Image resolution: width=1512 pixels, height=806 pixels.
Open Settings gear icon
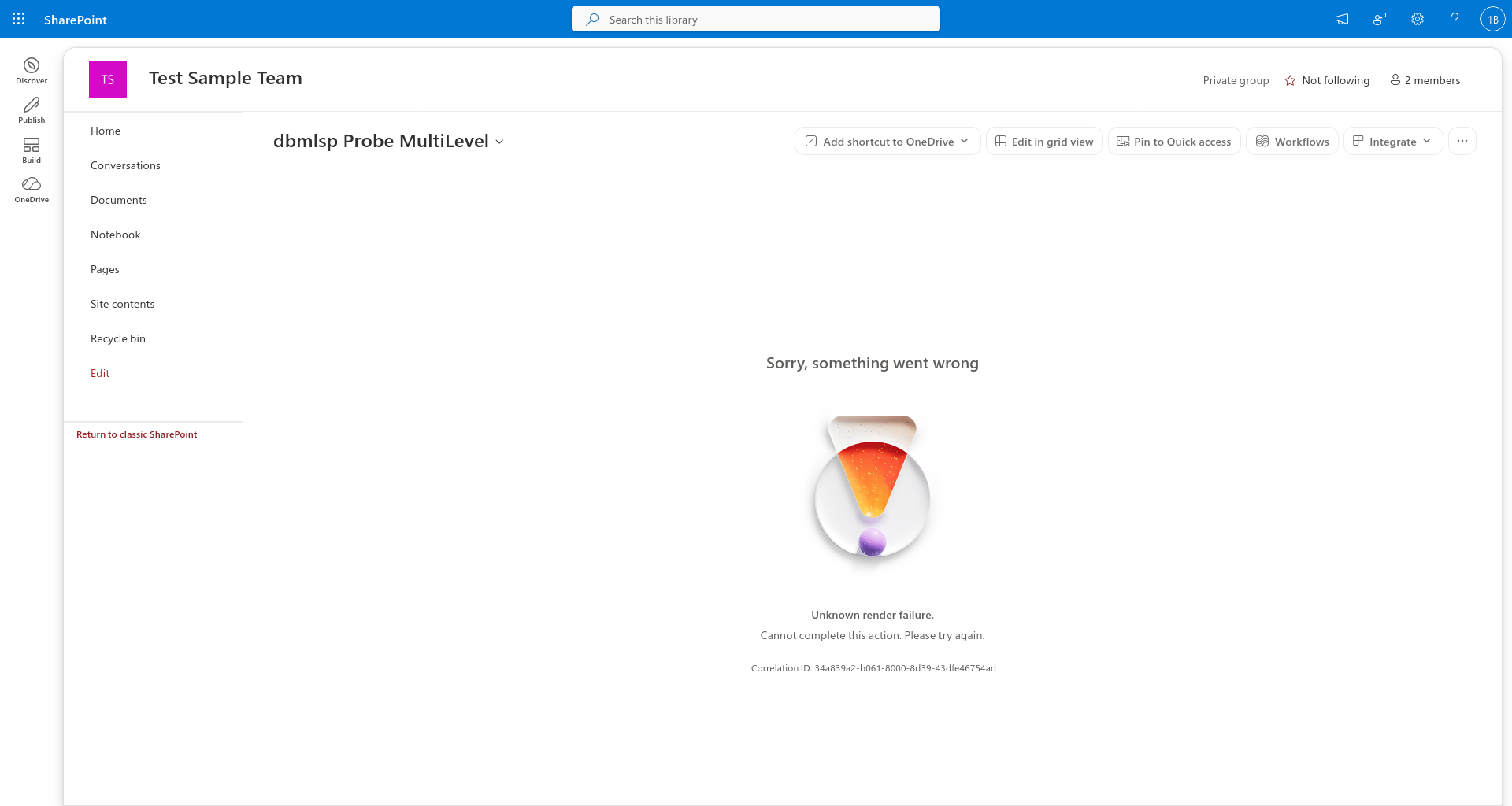pyautogui.click(x=1417, y=19)
